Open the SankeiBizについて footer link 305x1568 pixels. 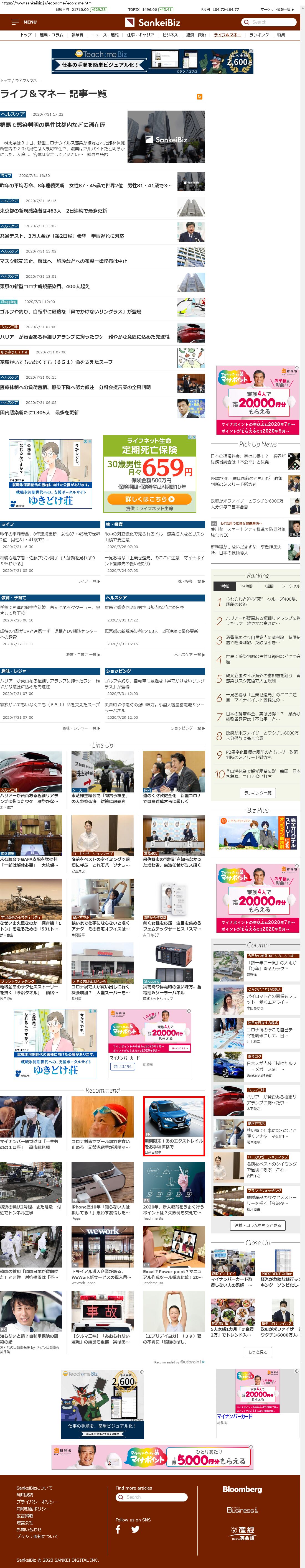[x=34, y=1488]
